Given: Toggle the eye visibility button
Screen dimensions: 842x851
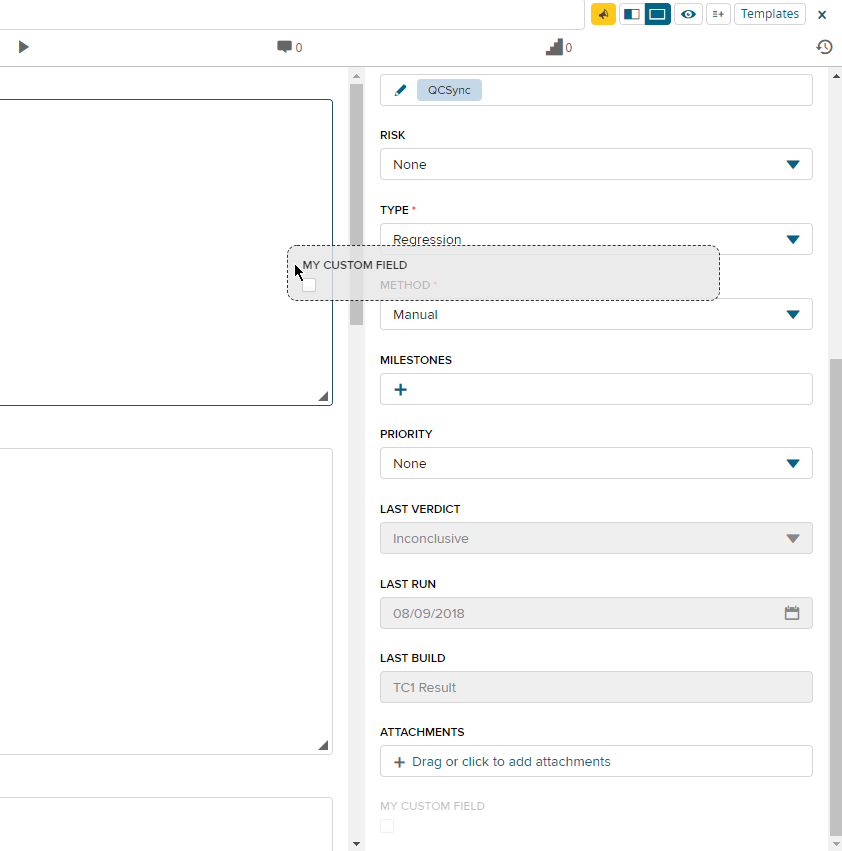Looking at the screenshot, I should [688, 14].
